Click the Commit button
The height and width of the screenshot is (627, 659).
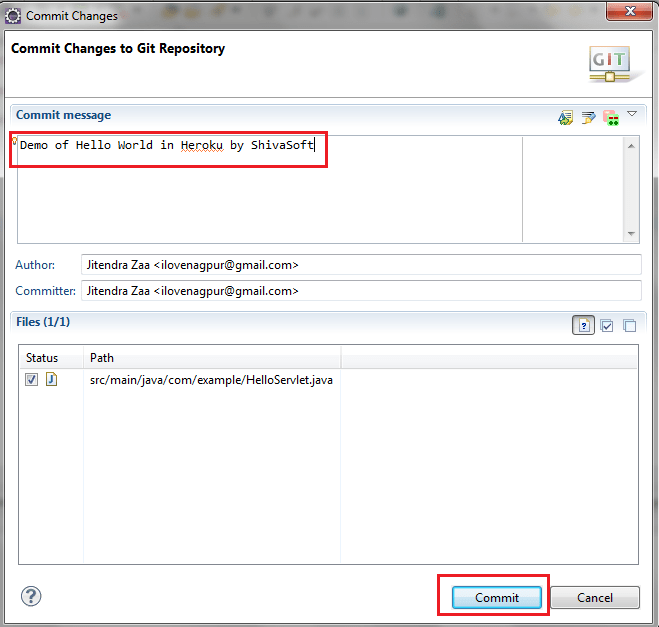(496, 597)
